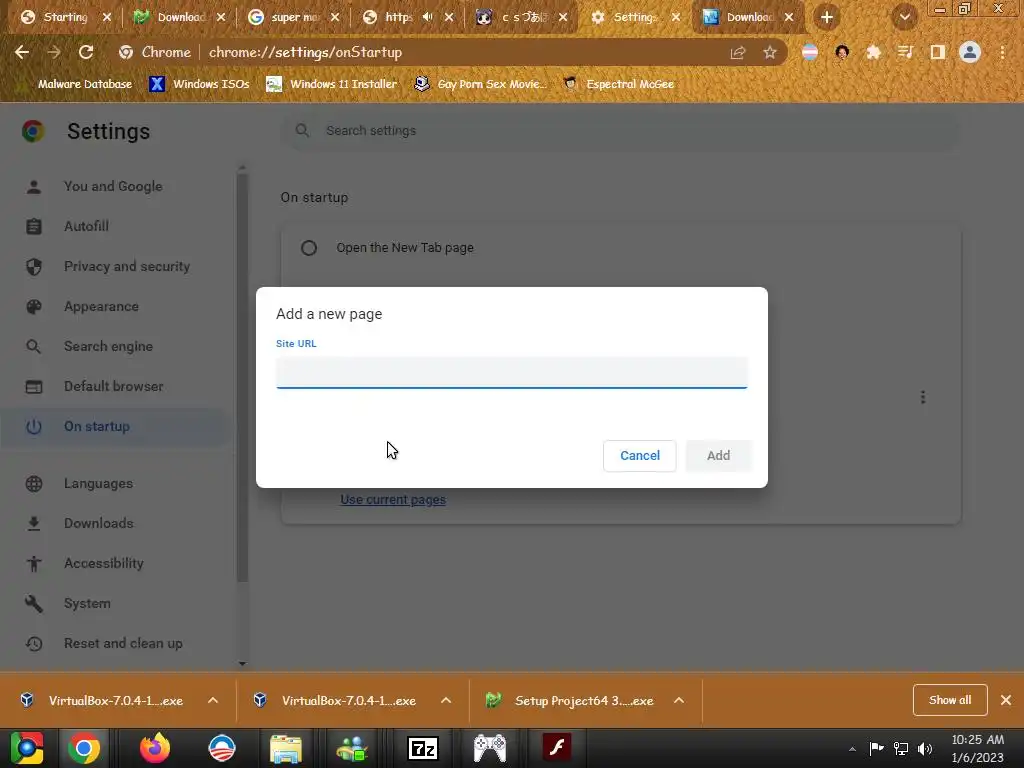
Task: Open Accessibility settings section
Action: pyautogui.click(x=104, y=563)
